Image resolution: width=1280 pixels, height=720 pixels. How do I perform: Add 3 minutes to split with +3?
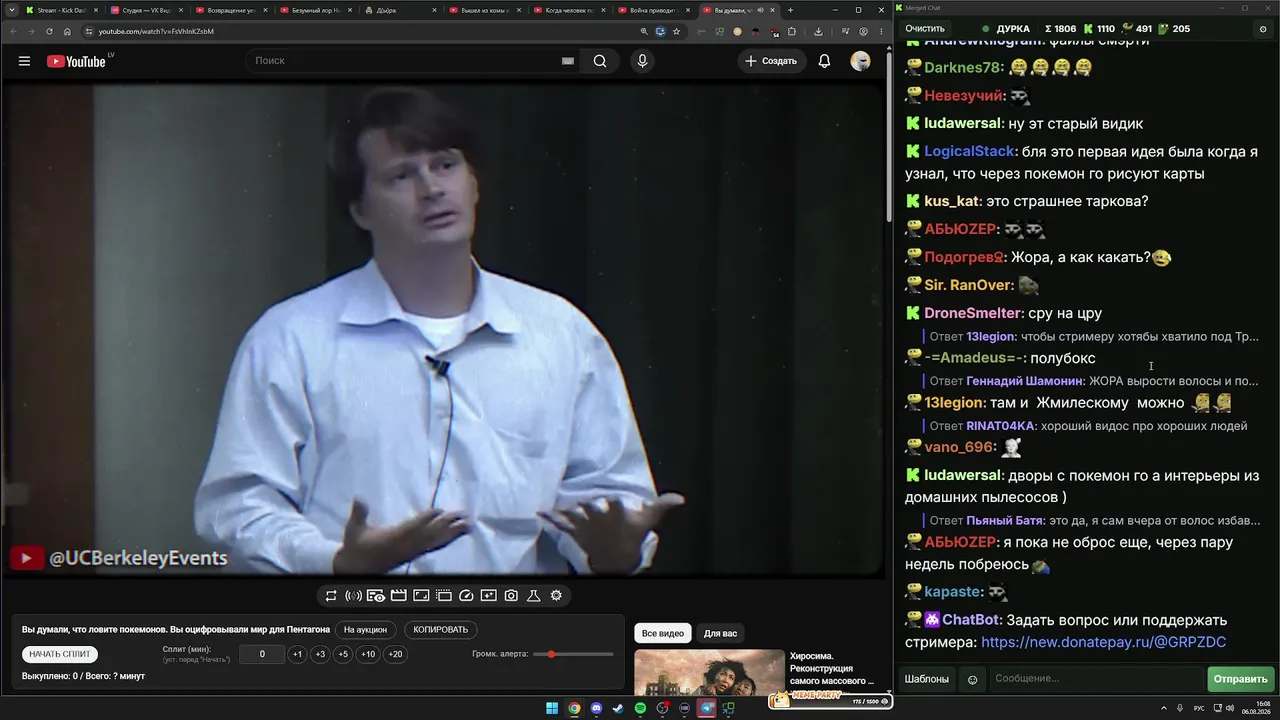click(320, 654)
